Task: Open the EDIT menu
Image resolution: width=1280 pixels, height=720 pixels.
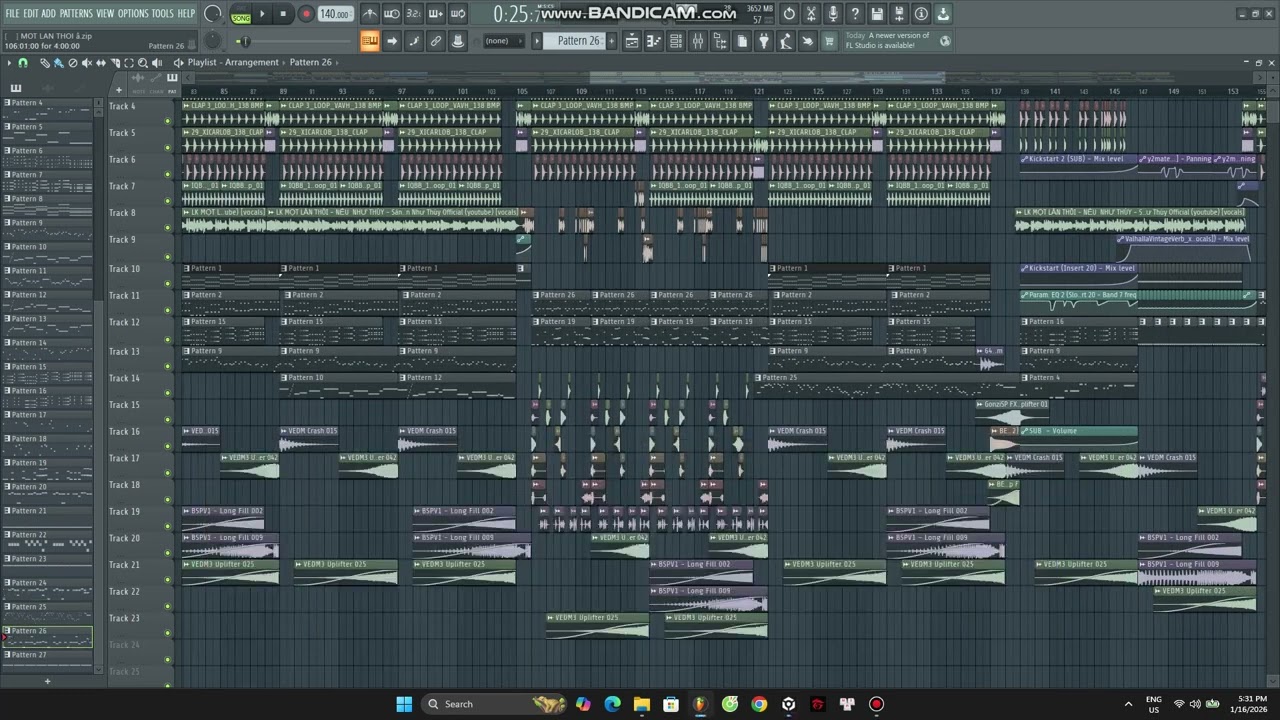Action: pyautogui.click(x=31, y=14)
